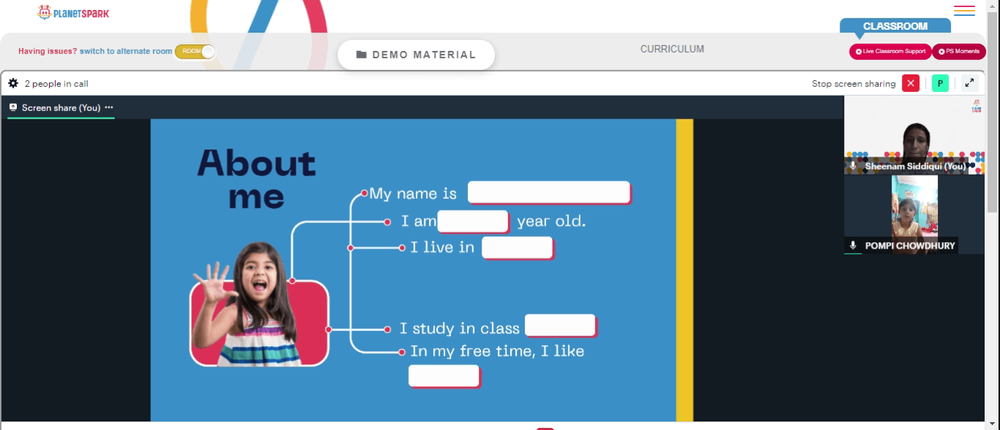
Task: Select Sheenam Siddiqui video tile
Action: coord(914,135)
